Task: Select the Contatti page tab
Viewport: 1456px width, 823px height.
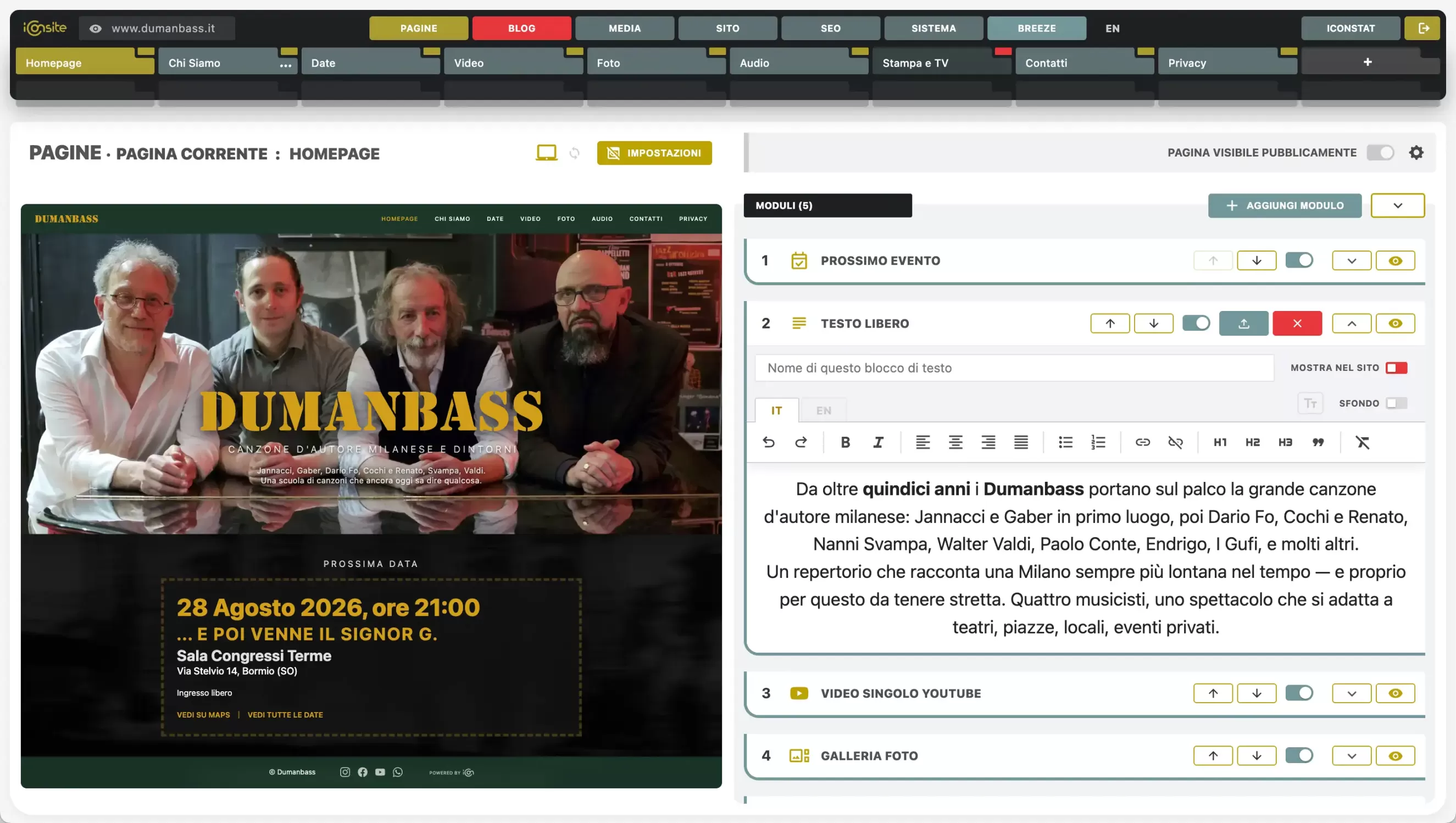Action: [1084, 62]
